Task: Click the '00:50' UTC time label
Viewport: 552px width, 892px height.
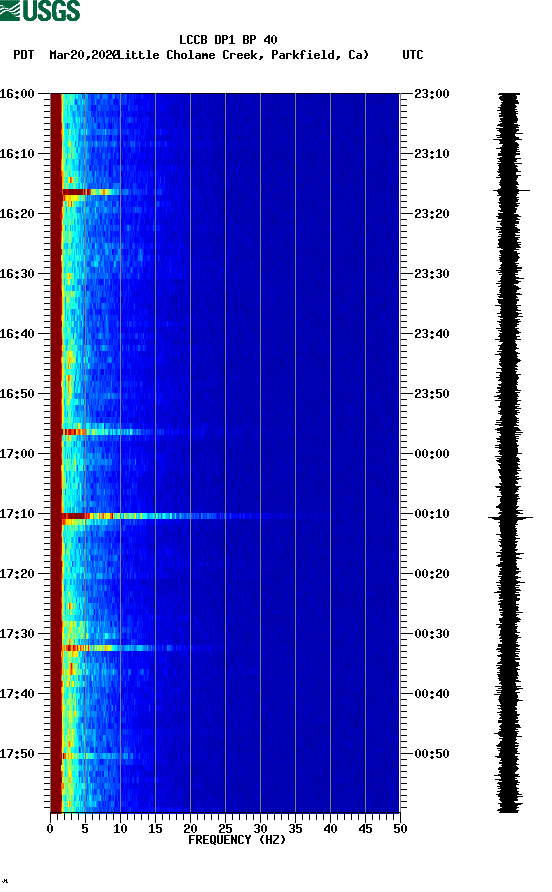Action: point(432,754)
